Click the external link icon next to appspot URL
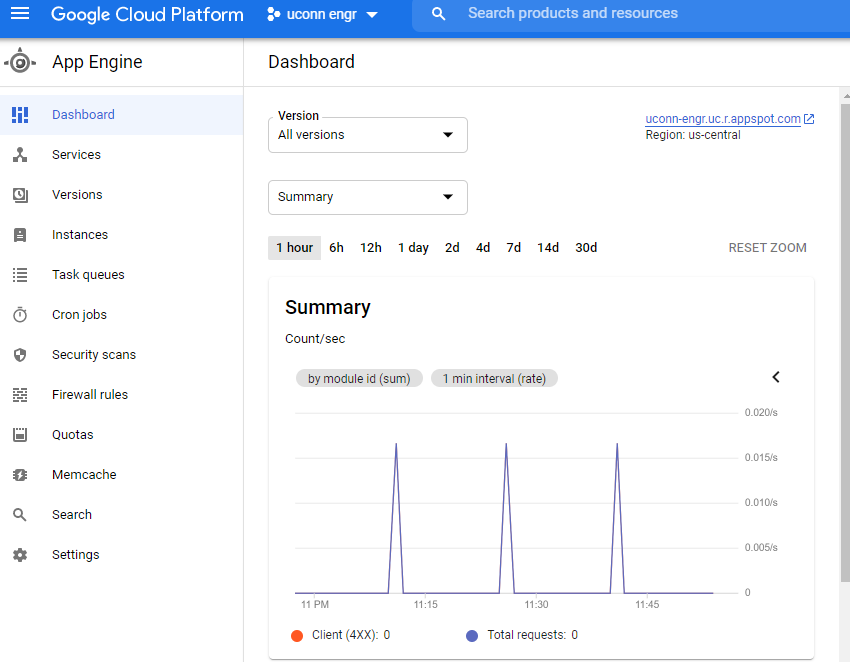 (809, 119)
